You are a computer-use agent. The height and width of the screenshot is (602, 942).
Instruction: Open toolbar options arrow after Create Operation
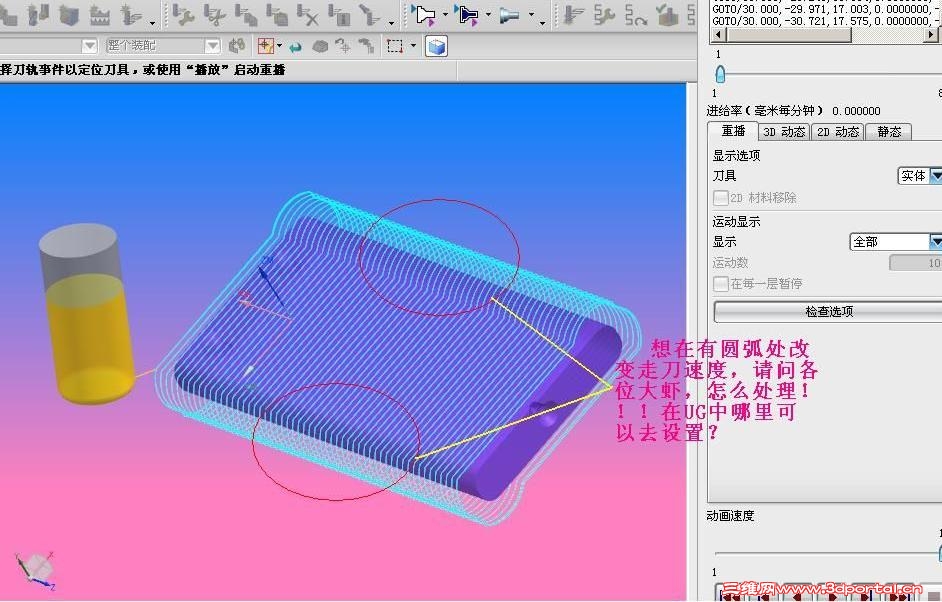152,23
